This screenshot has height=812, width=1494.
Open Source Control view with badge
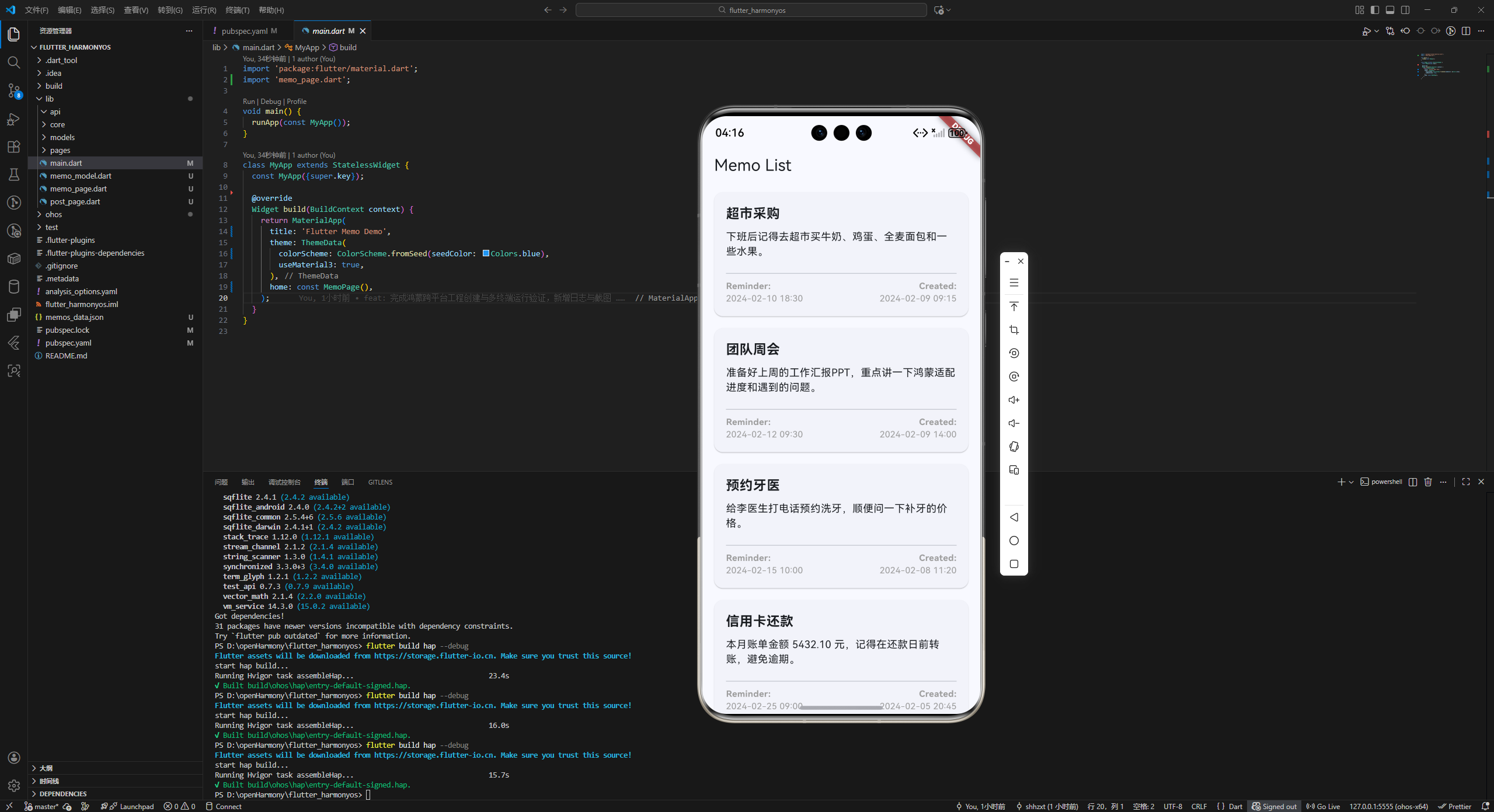[14, 90]
